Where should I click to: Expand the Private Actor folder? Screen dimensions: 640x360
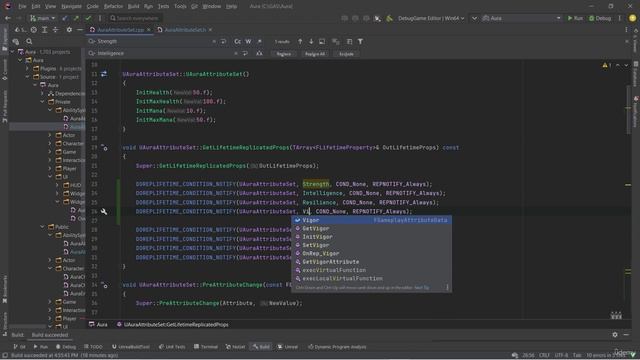coord(50,135)
